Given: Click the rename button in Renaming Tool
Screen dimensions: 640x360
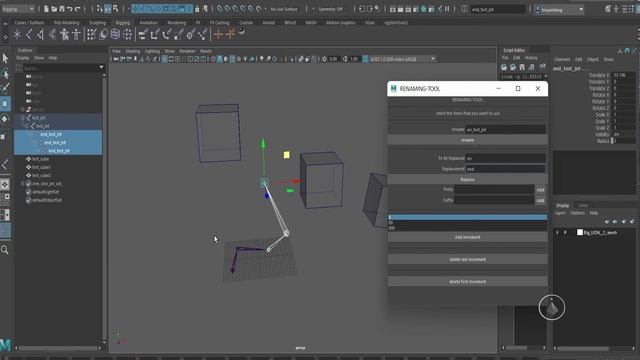Looking at the screenshot, I should [467, 140].
